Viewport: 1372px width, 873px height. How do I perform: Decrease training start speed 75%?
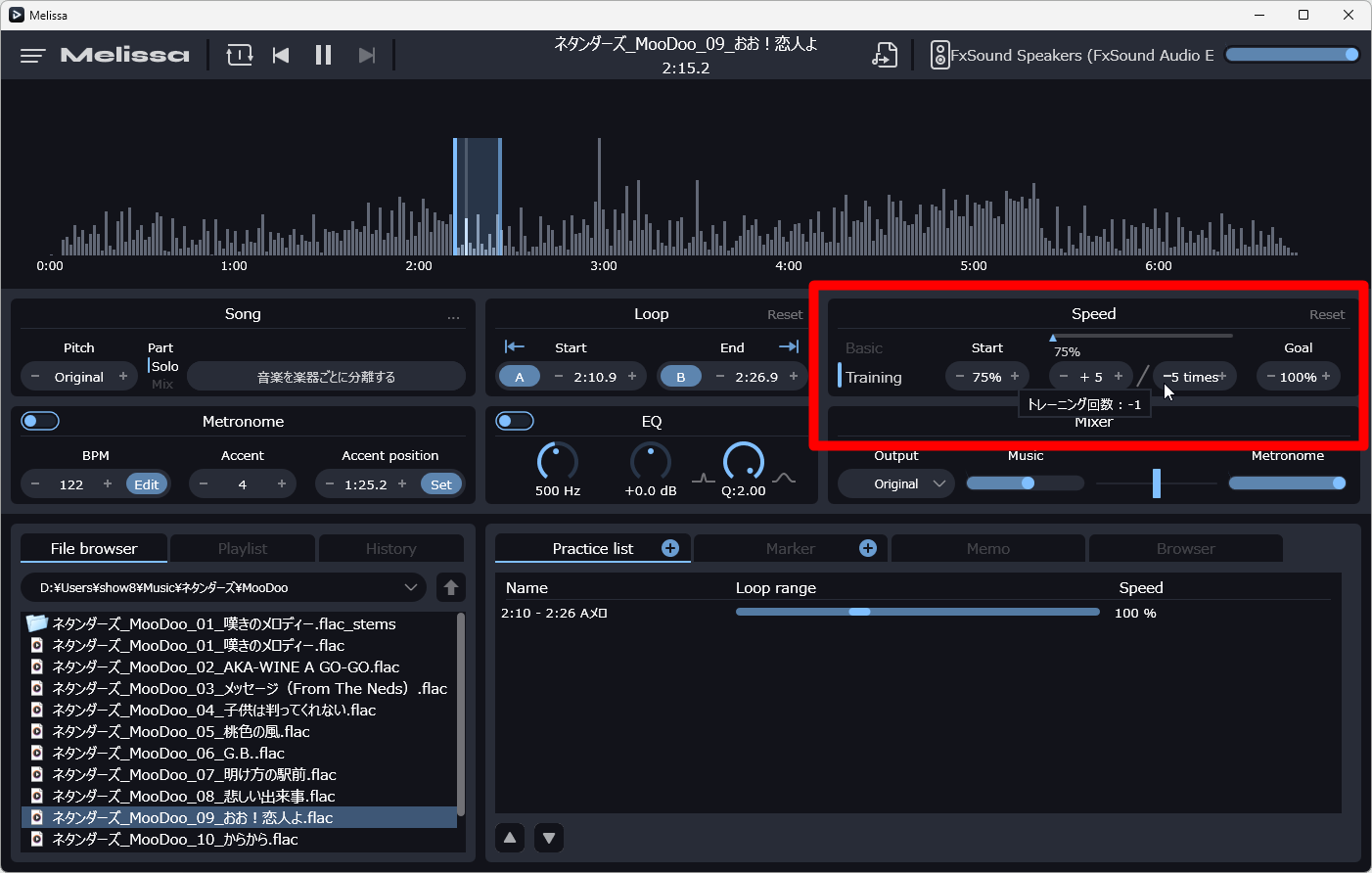tap(960, 377)
